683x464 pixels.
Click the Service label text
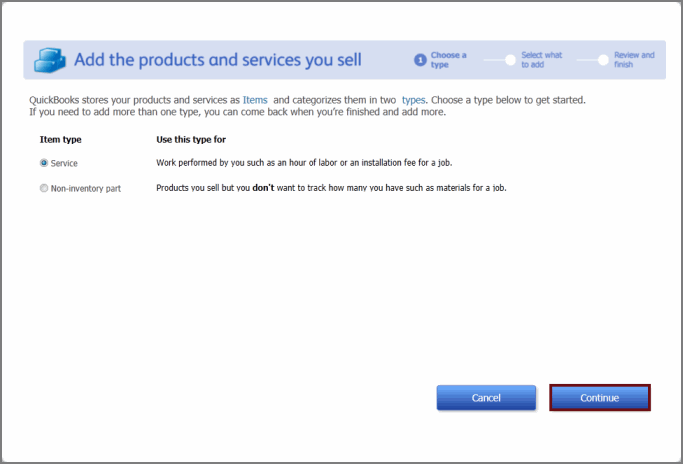coord(64,163)
